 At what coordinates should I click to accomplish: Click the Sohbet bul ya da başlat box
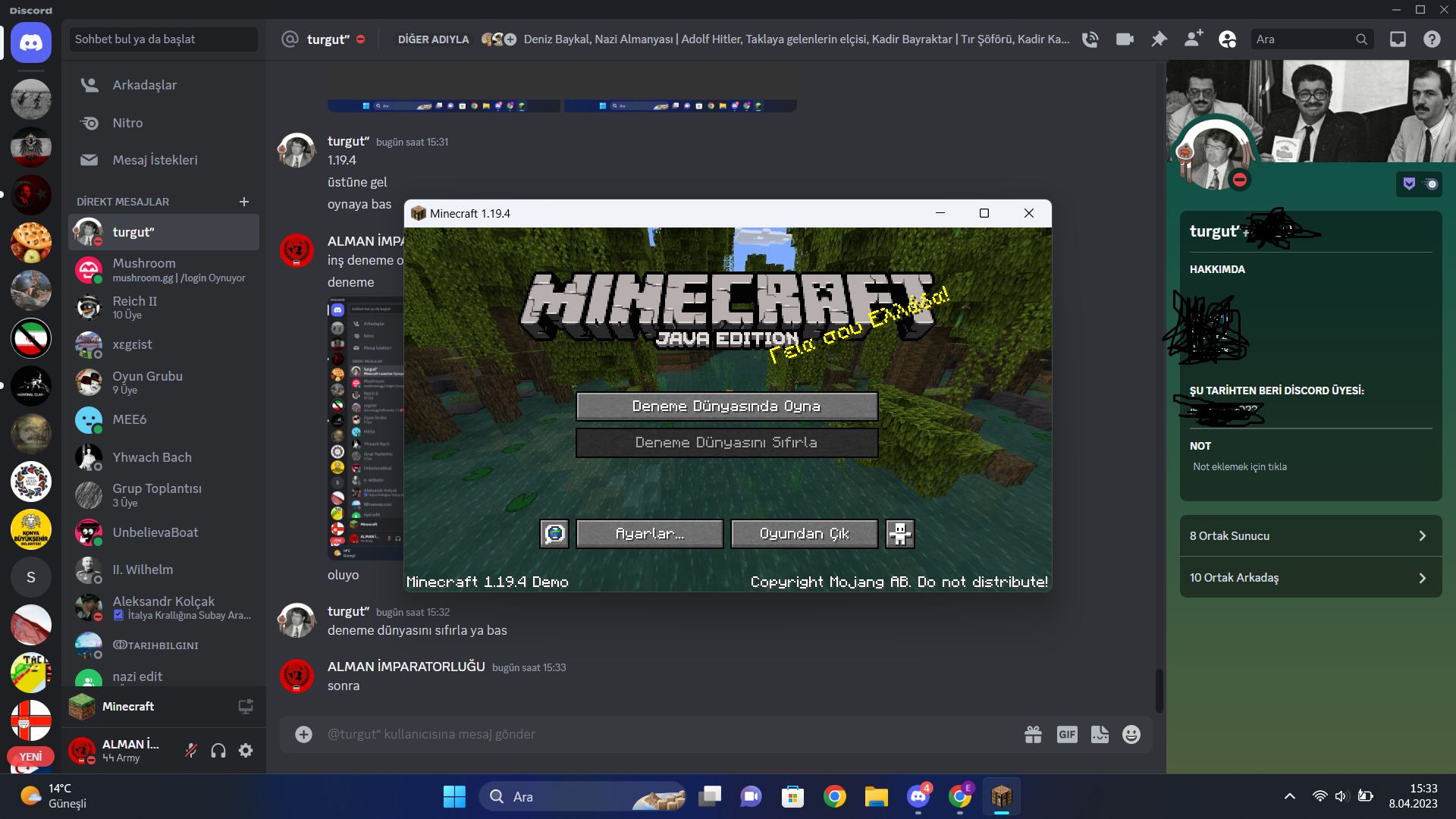164,39
